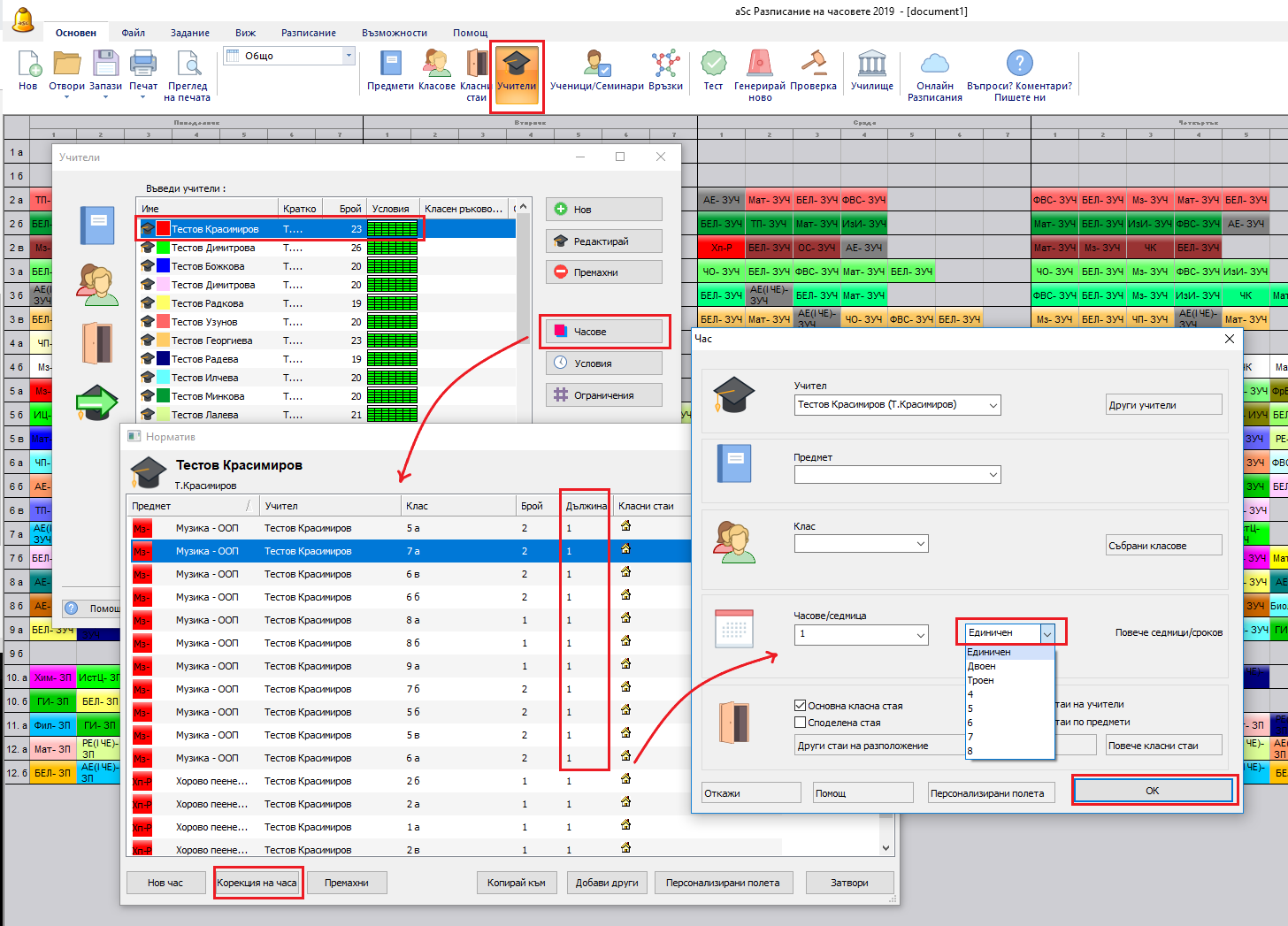The width and height of the screenshot is (1288, 926).
Task: Click the blue color swatch of Тестов Божкова
Action: [x=163, y=266]
